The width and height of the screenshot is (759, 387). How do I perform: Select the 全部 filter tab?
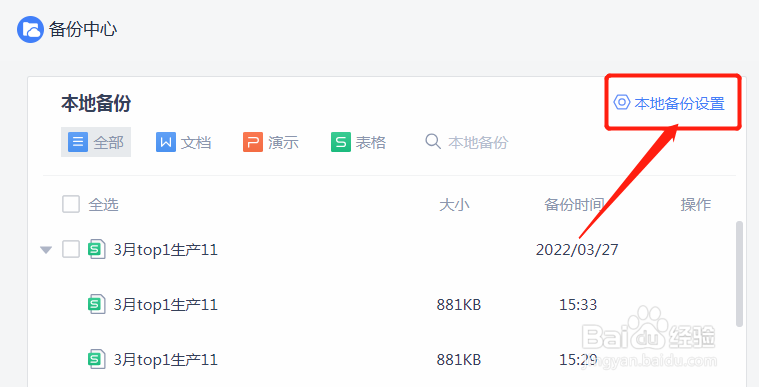click(96, 142)
